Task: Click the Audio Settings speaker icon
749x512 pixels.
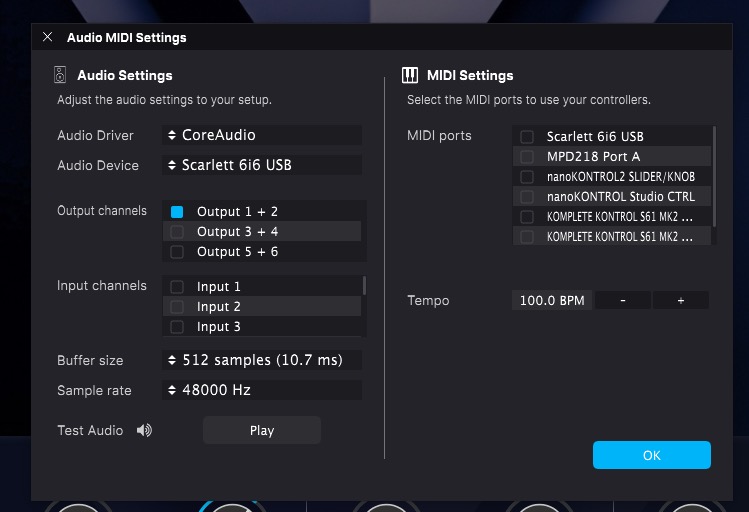Action: pos(62,75)
